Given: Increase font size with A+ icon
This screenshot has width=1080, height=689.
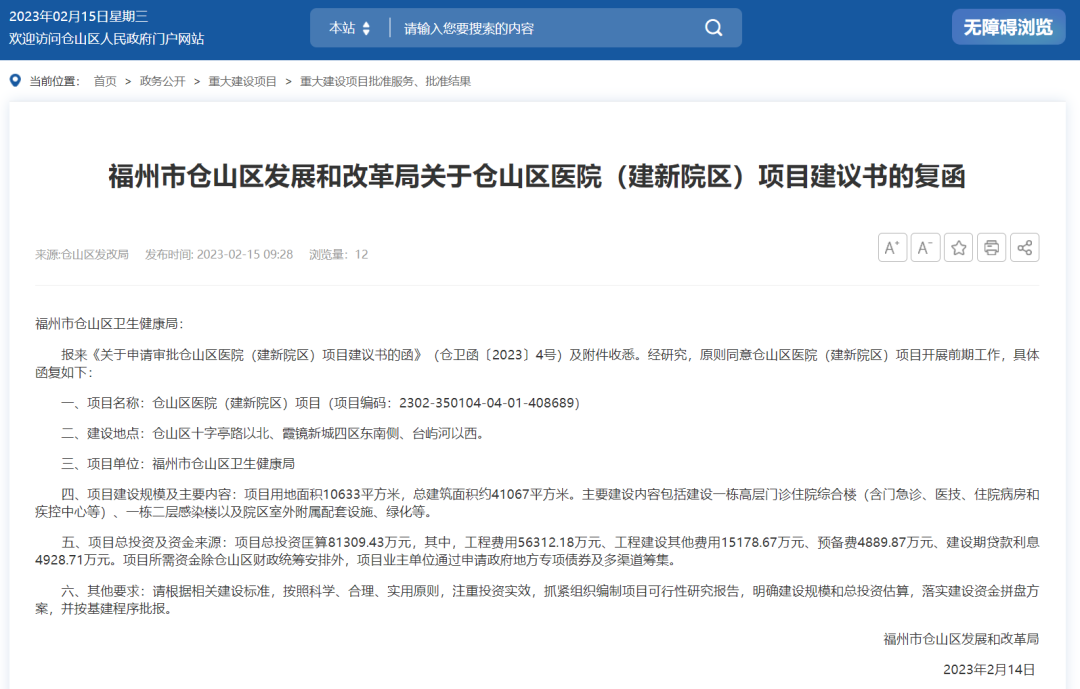Looking at the screenshot, I should coord(892,248).
